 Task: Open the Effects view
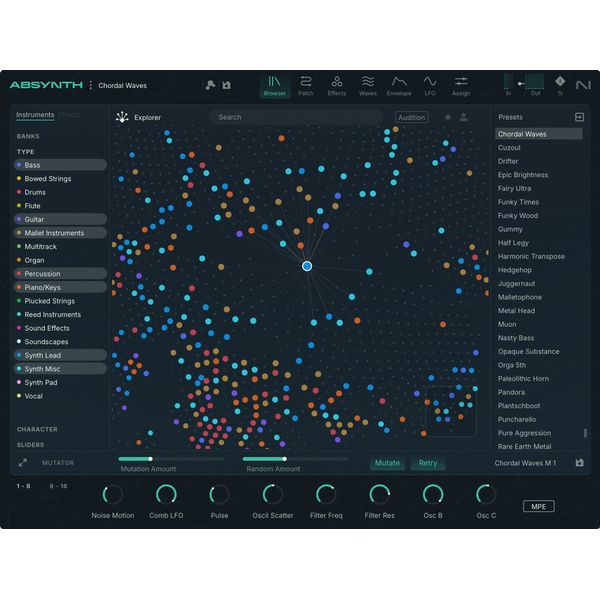pyautogui.click(x=337, y=86)
